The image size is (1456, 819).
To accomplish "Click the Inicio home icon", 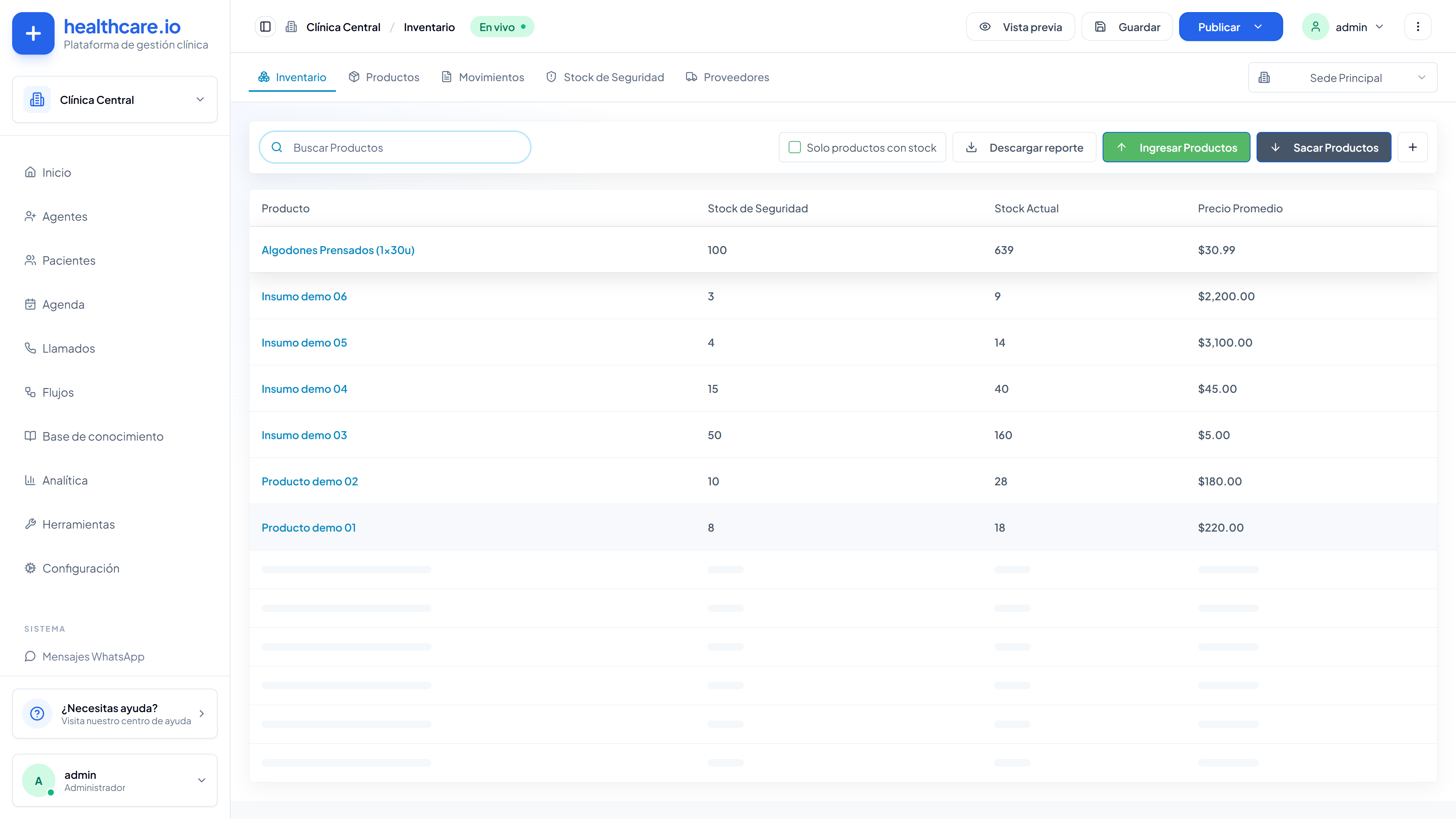I will tap(30, 172).
